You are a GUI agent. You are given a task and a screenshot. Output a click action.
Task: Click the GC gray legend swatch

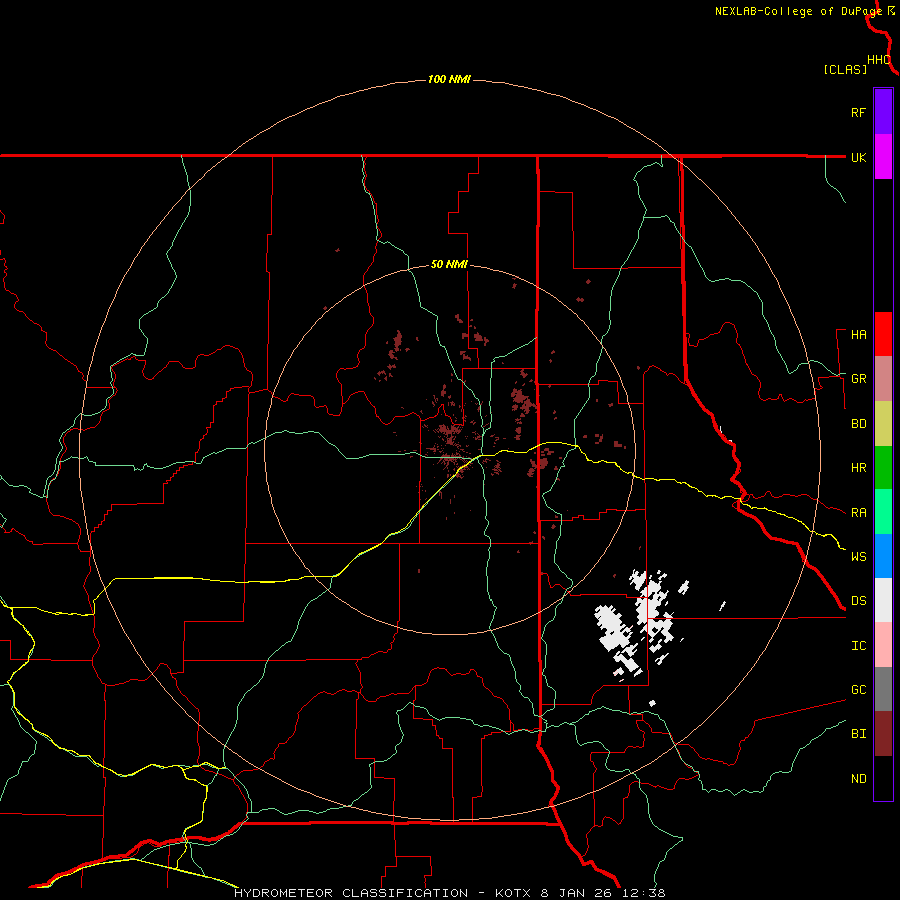[x=883, y=689]
